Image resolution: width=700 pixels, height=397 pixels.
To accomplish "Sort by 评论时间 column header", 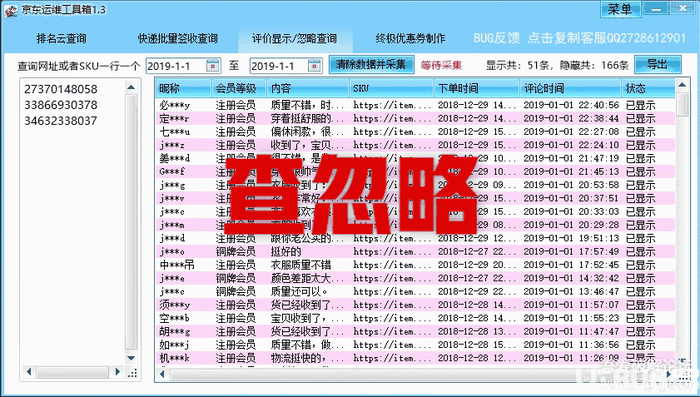I will click(x=571, y=88).
